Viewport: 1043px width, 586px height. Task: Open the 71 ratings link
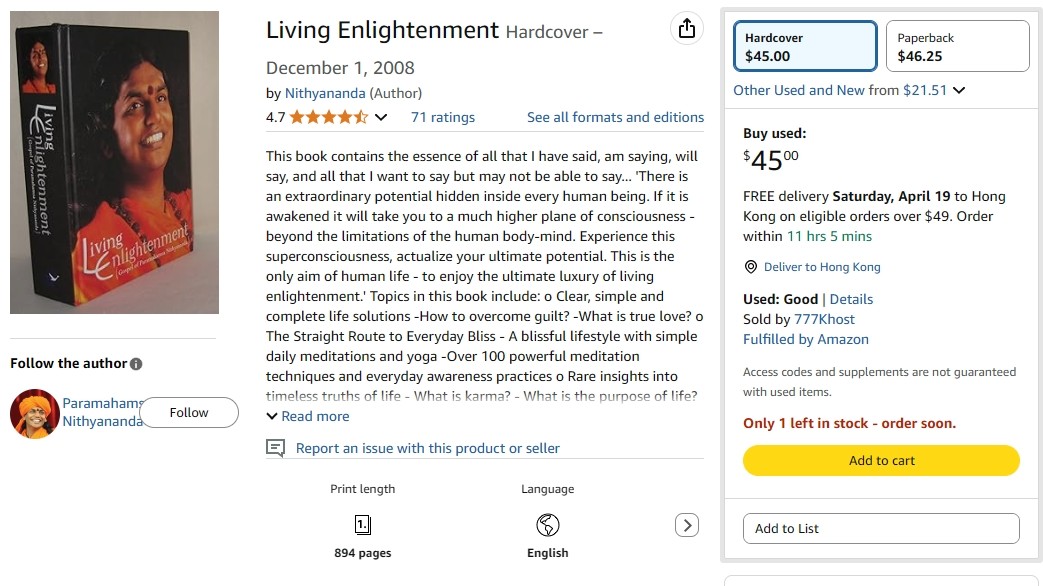click(x=443, y=117)
